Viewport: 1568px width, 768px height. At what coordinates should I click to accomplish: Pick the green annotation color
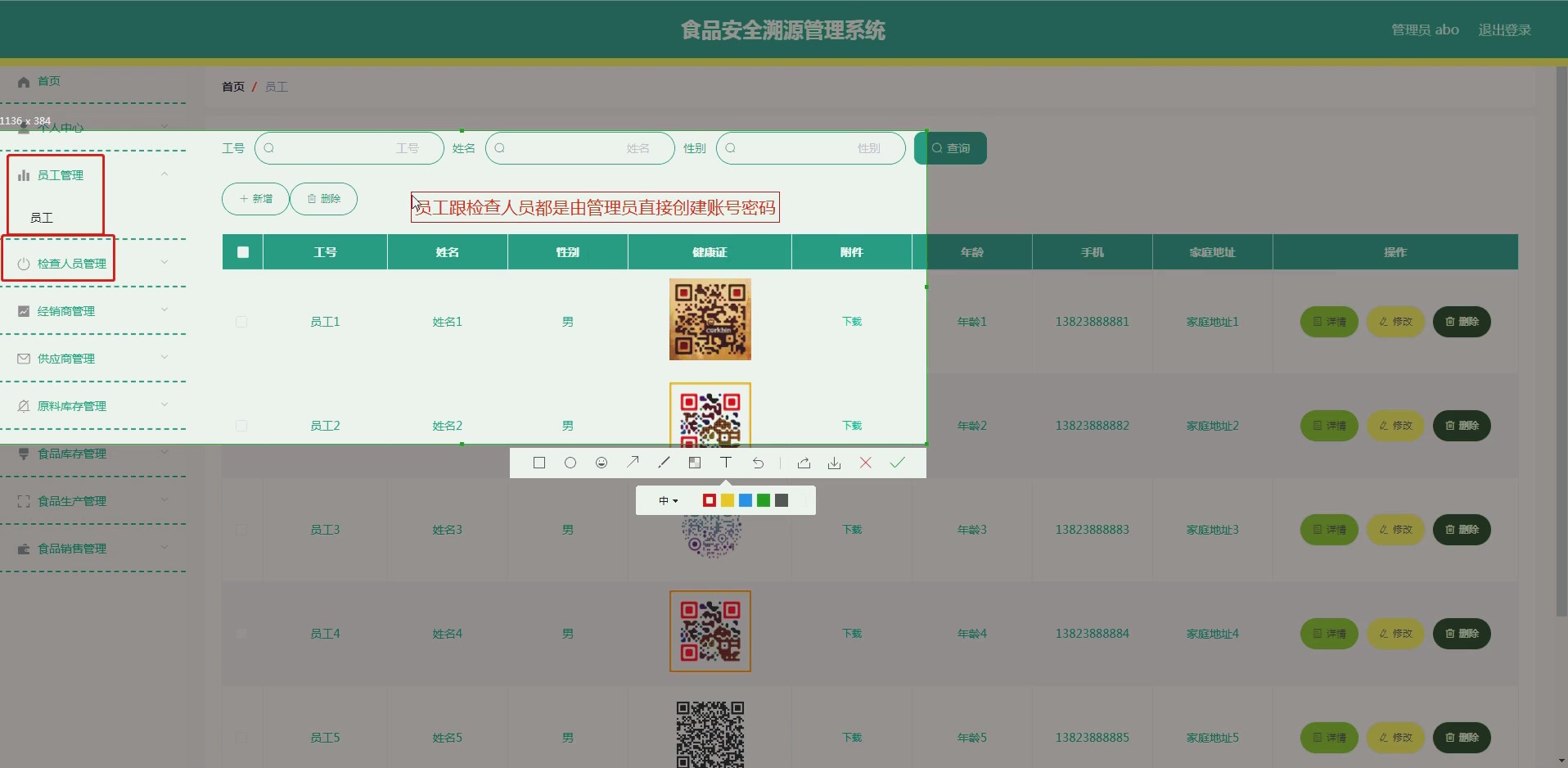click(x=764, y=500)
